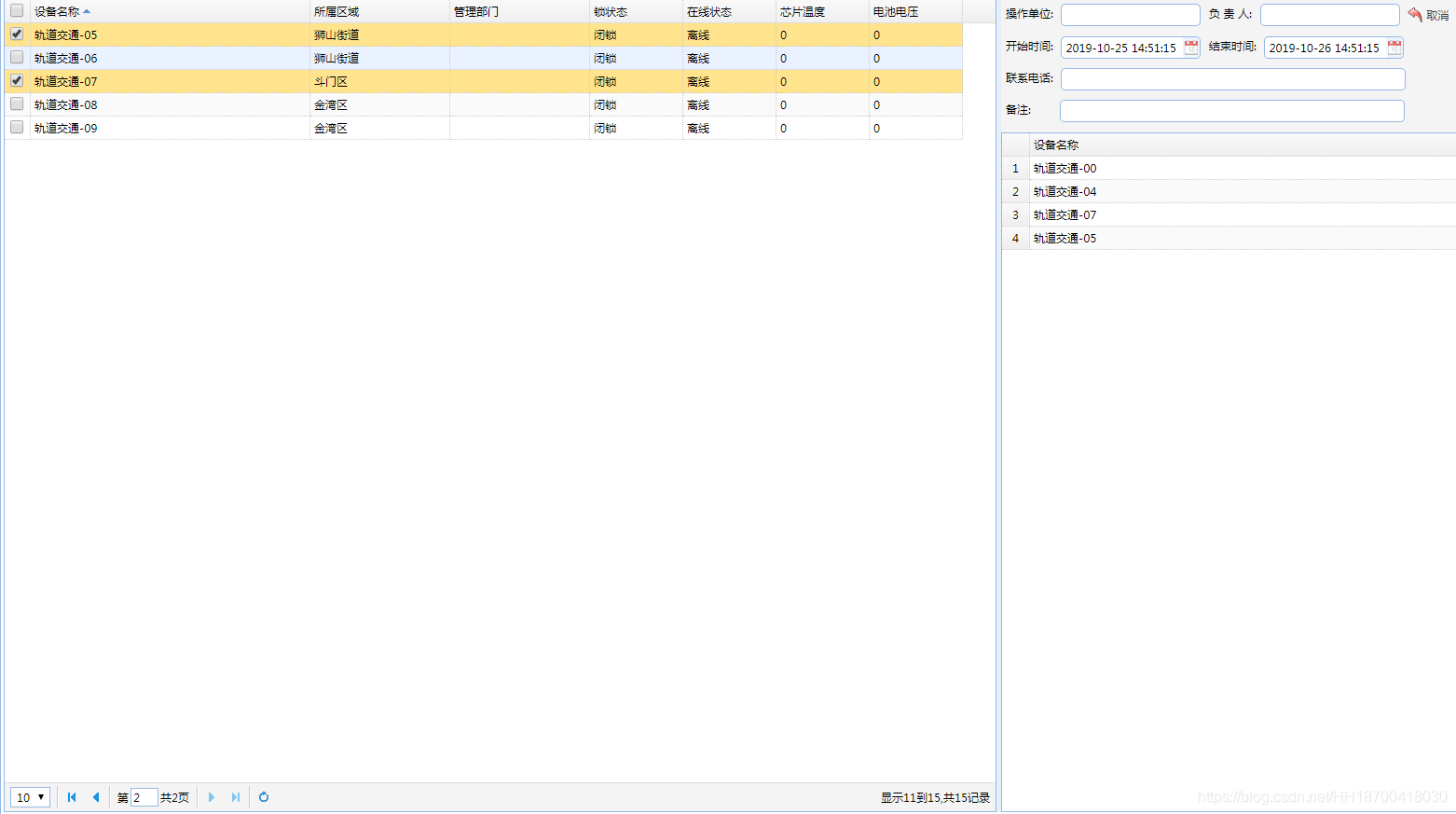
Task: Go to next page arrow
Action: click(x=212, y=797)
